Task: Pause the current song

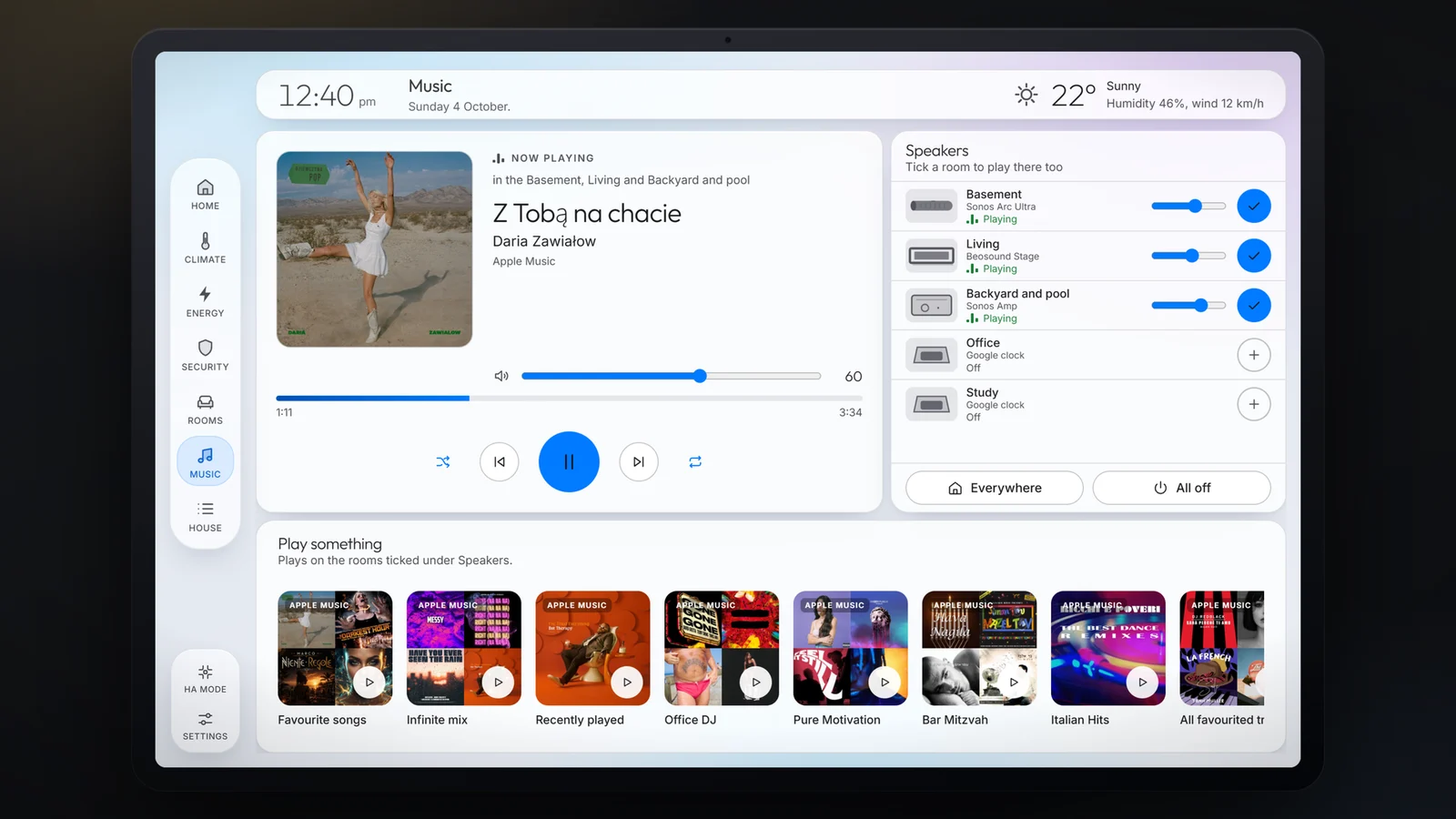Action: pyautogui.click(x=569, y=462)
